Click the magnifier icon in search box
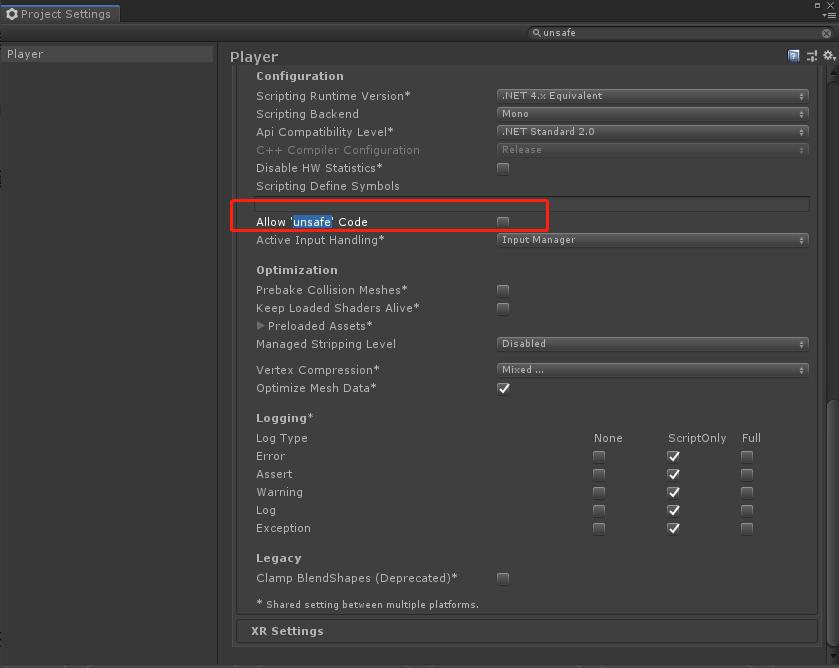 (x=536, y=33)
